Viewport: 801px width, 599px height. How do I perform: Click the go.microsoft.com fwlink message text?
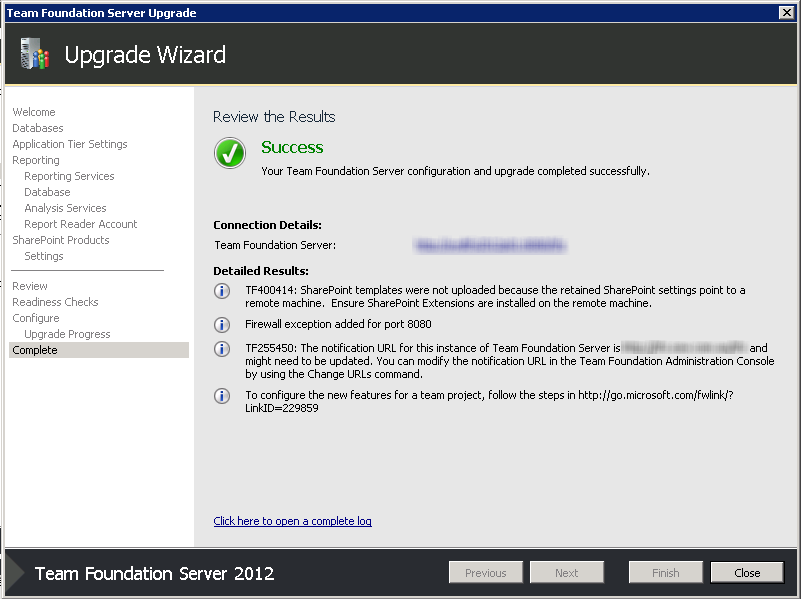pos(489,401)
